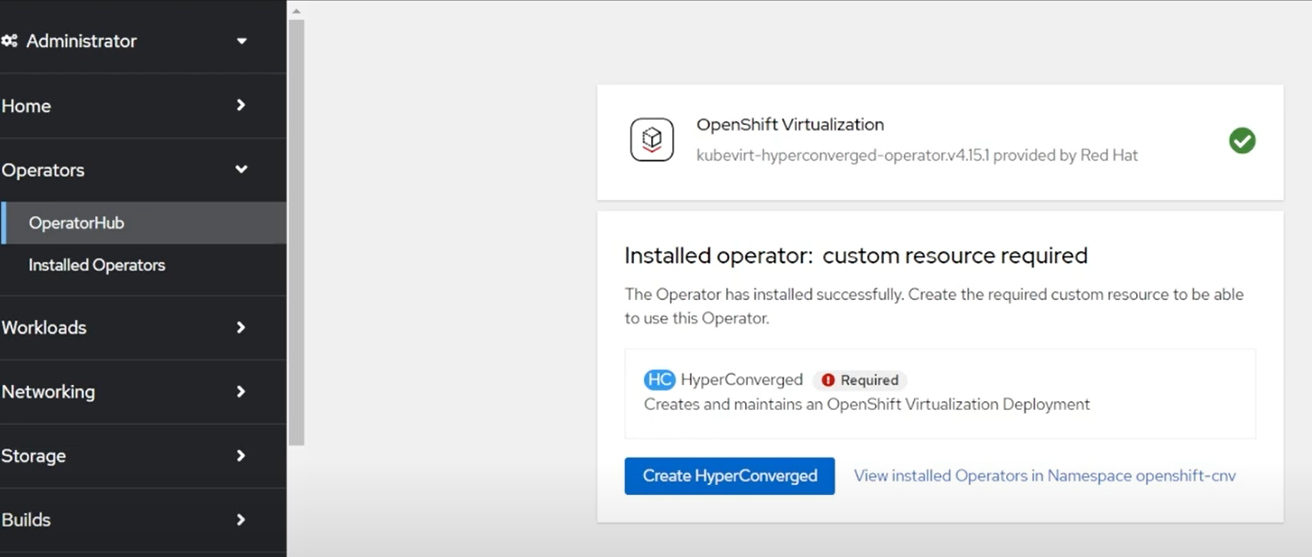
Task: Click the 'Installed operator: custom resource required' heading
Action: click(x=856, y=256)
